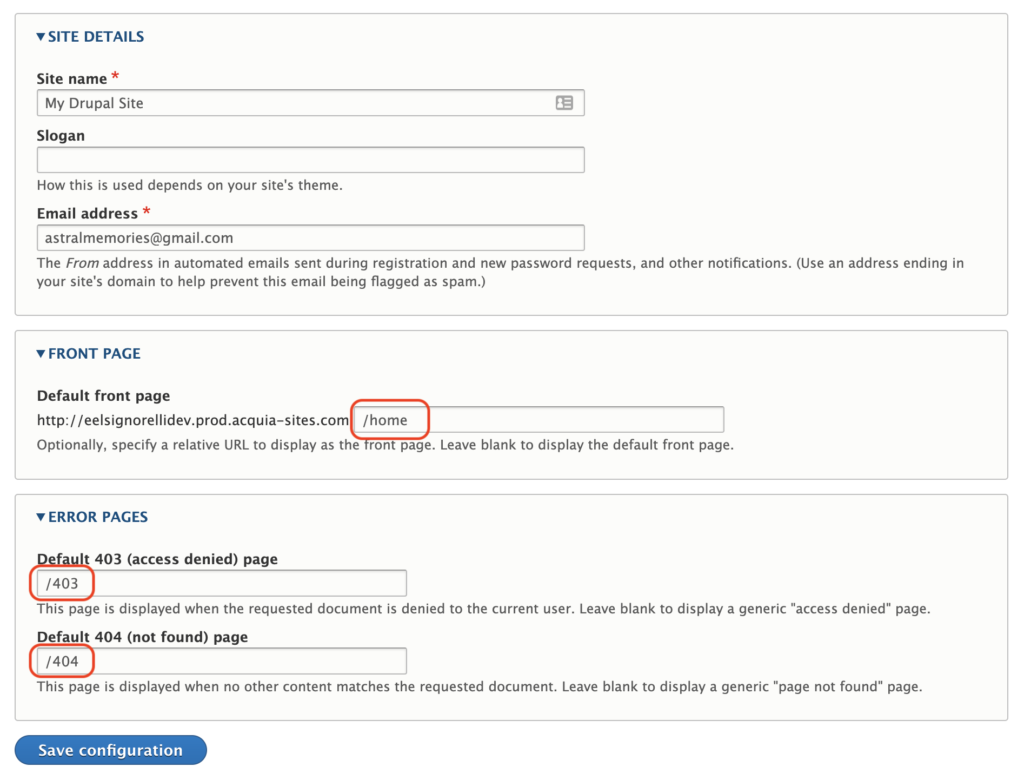
Task: Click the "Slogan" field label
Action: tap(61, 135)
